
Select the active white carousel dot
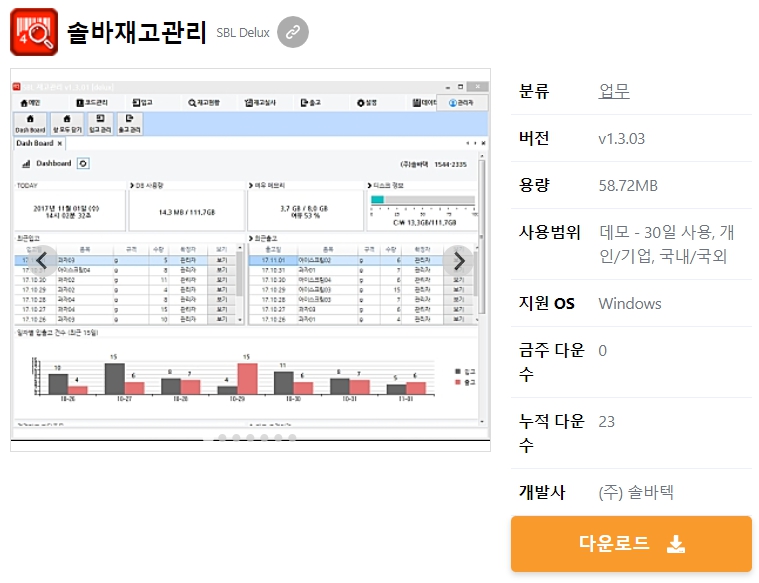click(208, 438)
